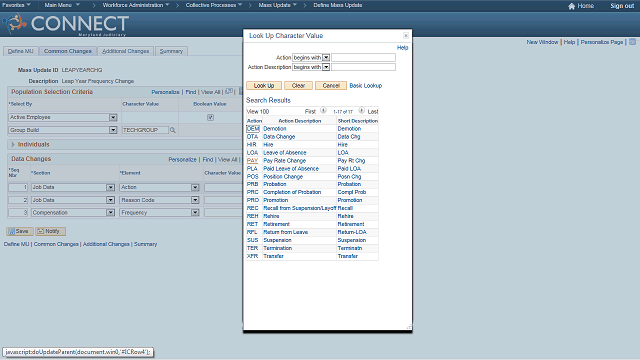Open Section dropdown in row 1

(x=110, y=187)
